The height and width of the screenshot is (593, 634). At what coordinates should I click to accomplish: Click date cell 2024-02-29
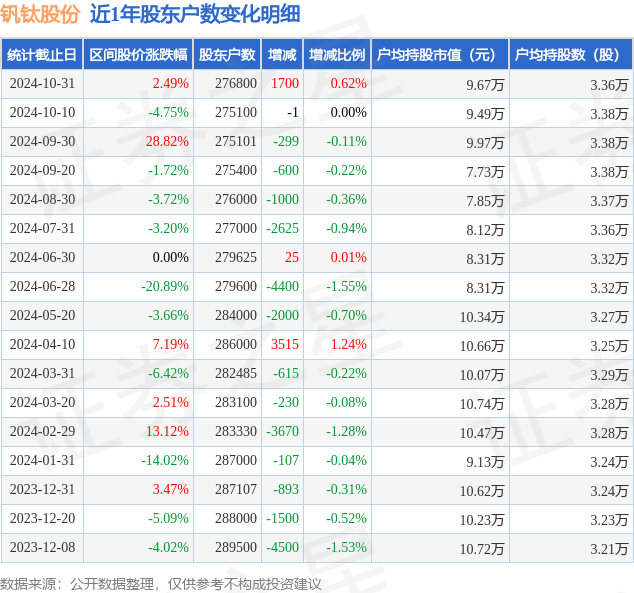point(42,431)
